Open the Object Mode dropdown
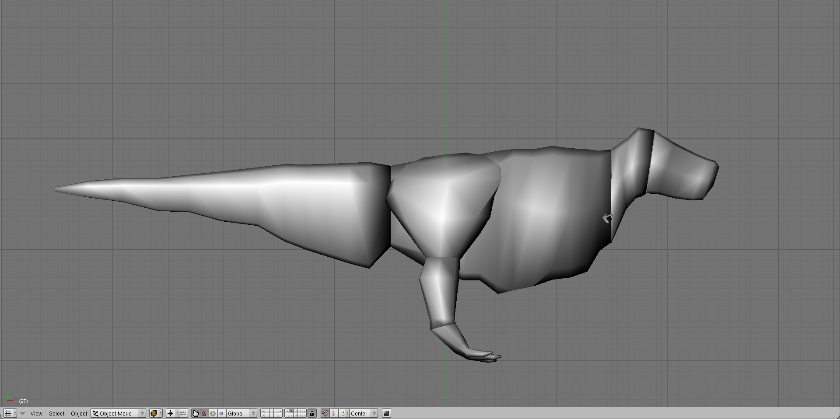 (118, 413)
